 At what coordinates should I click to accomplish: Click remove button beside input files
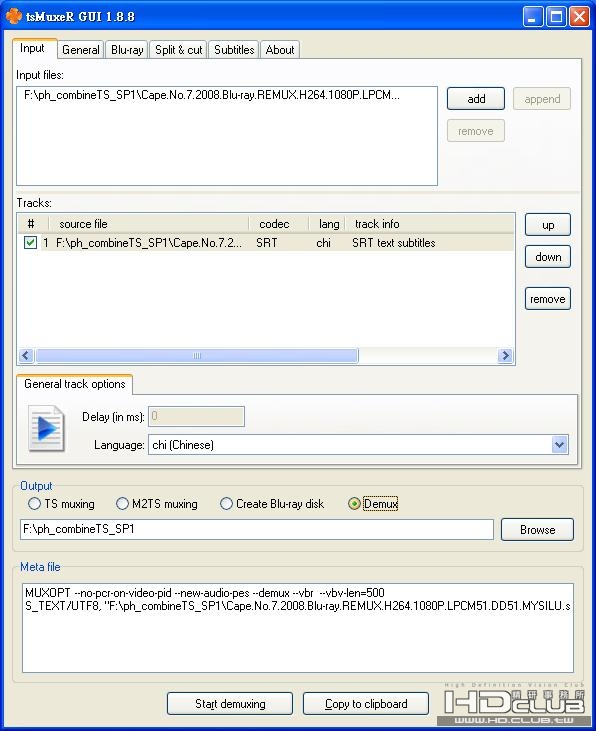(476, 131)
